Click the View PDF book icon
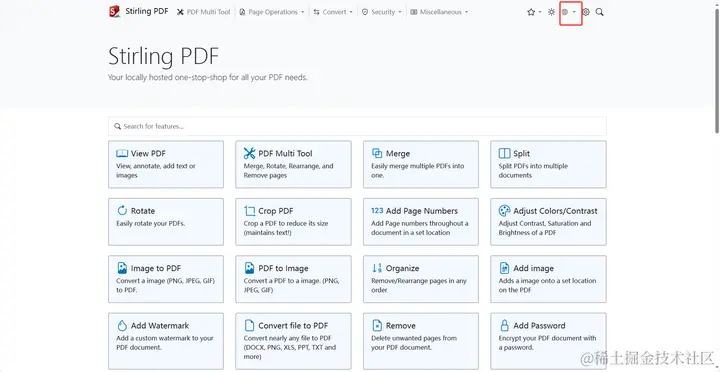The image size is (720, 372). coord(122,153)
